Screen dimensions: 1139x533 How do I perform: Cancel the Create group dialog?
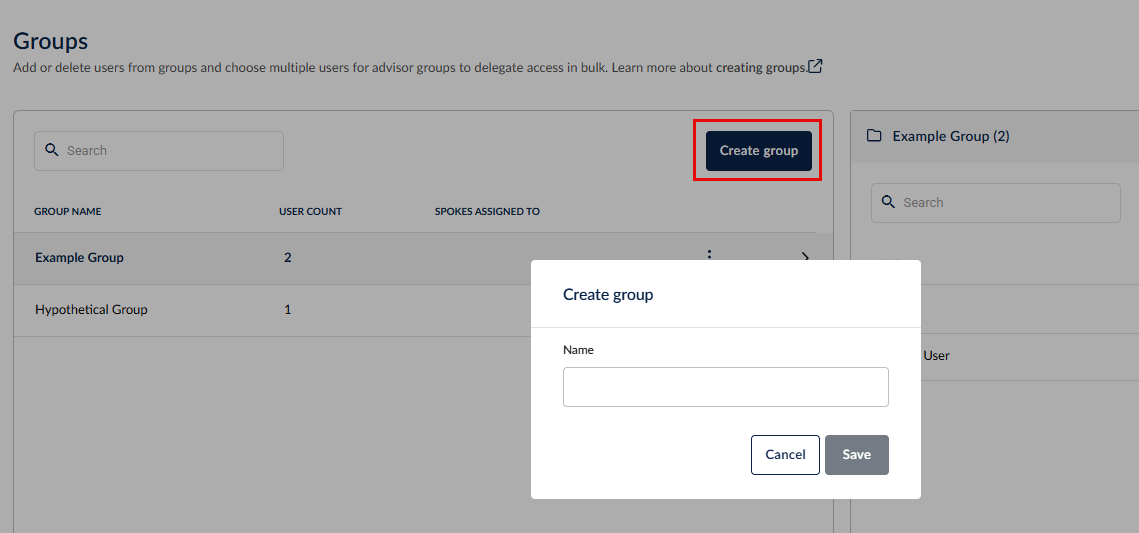(x=785, y=455)
